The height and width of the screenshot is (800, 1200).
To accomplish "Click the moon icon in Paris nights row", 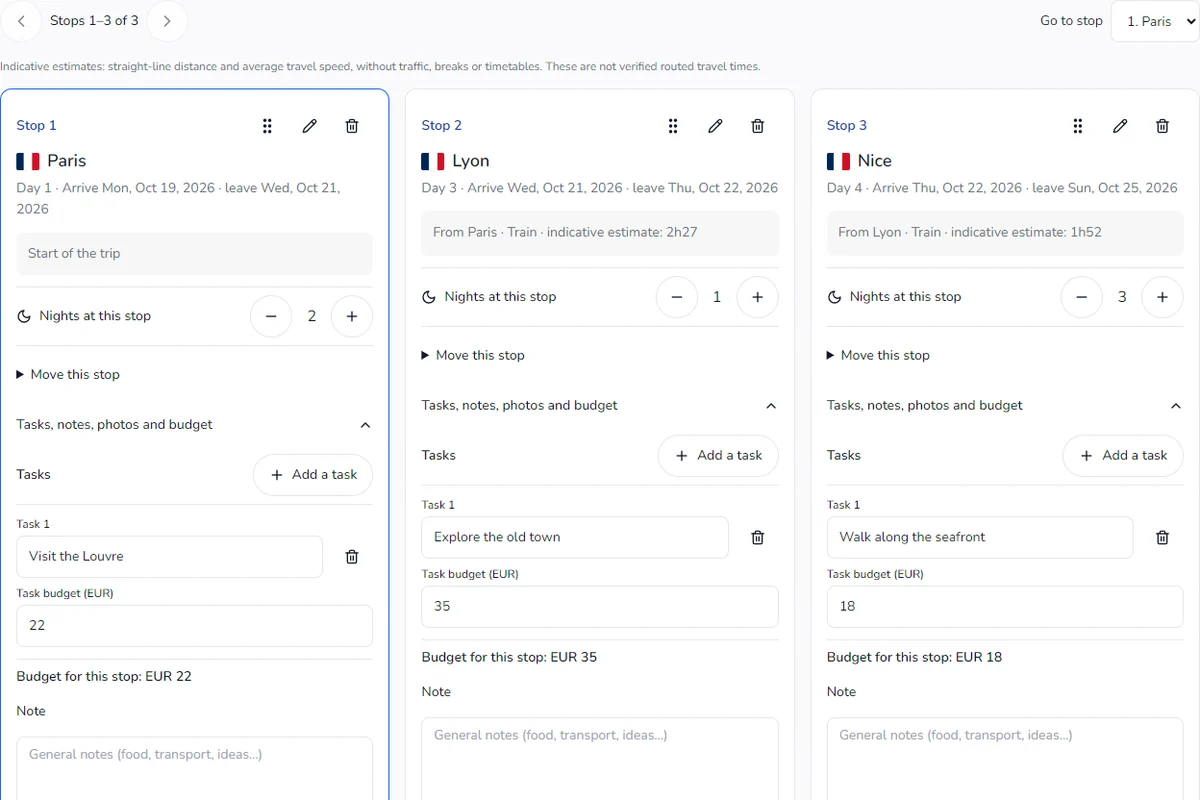I will [x=24, y=316].
